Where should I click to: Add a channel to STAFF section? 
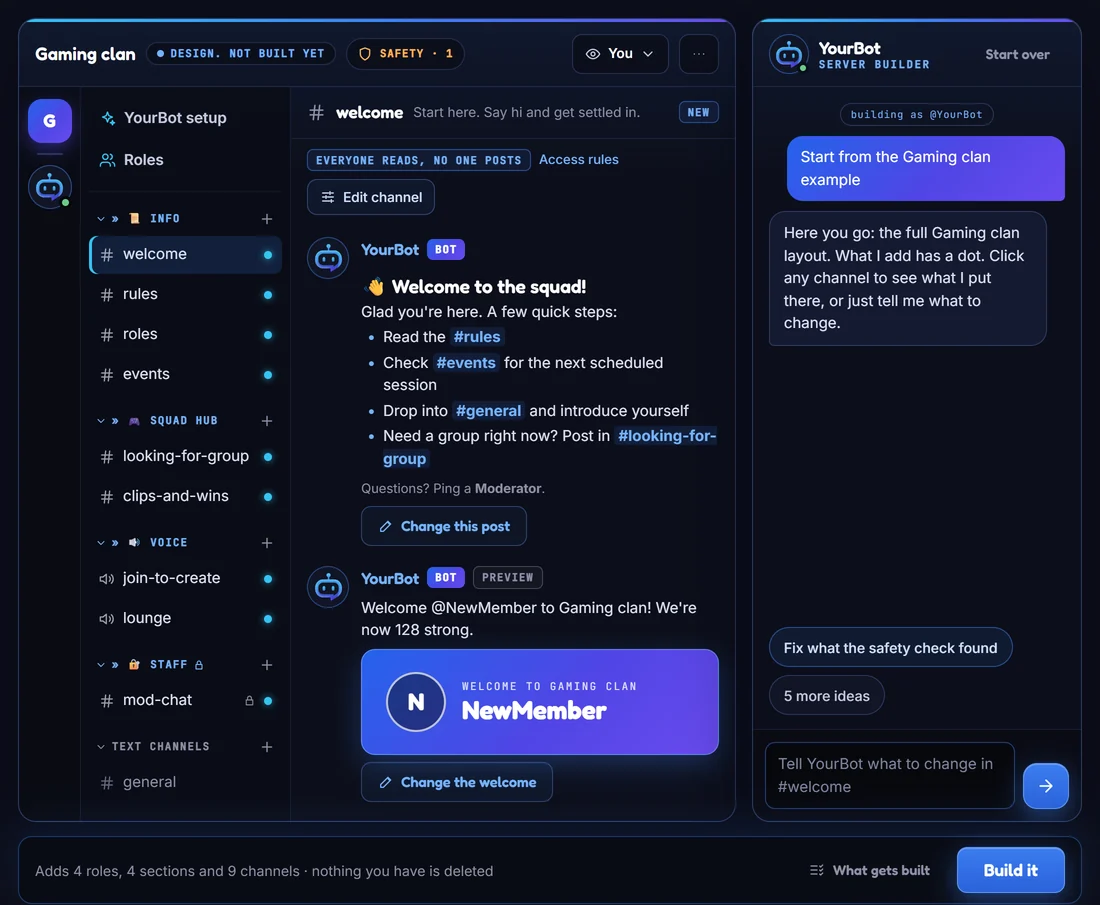pyautogui.click(x=267, y=665)
